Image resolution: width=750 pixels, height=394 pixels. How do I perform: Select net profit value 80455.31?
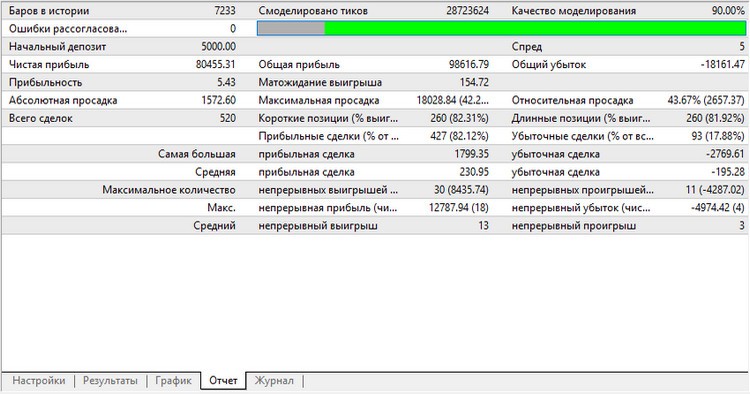pos(216,65)
